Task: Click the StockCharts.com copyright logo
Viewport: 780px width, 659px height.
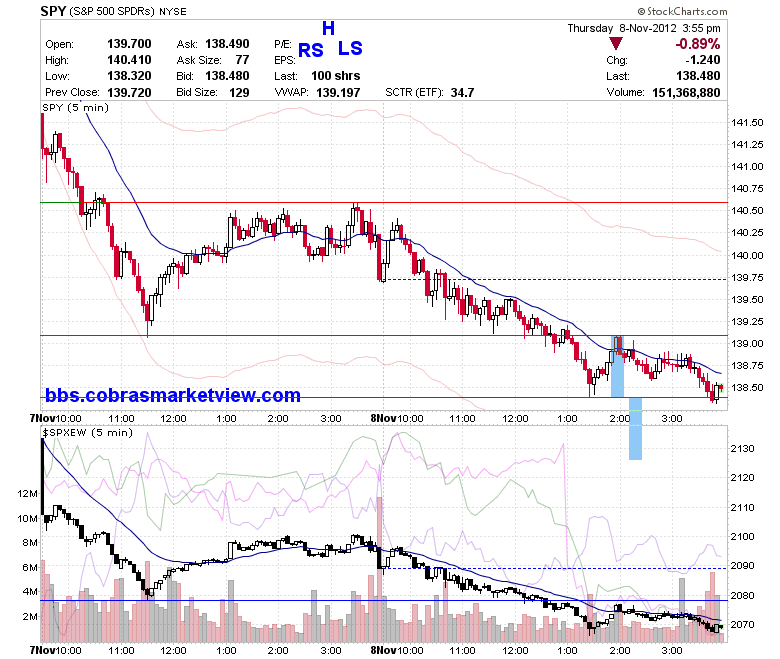Action: point(682,11)
